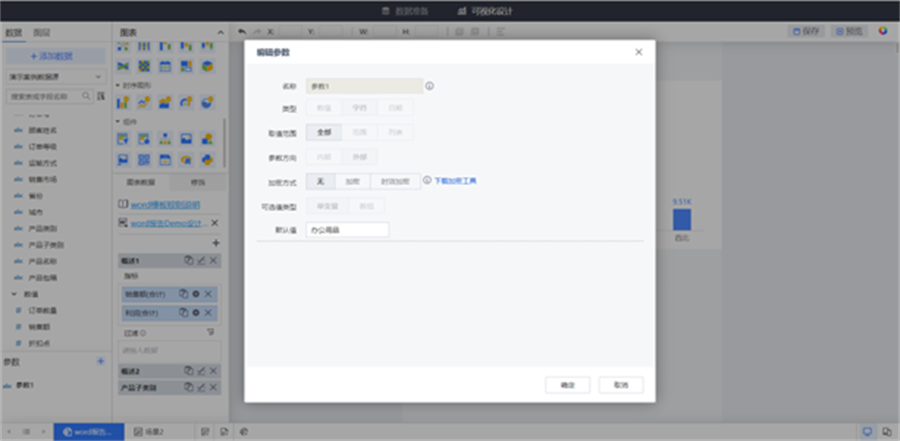Select the time-series gauge chart icon
Viewport: 900px width, 441px height.
(186, 103)
